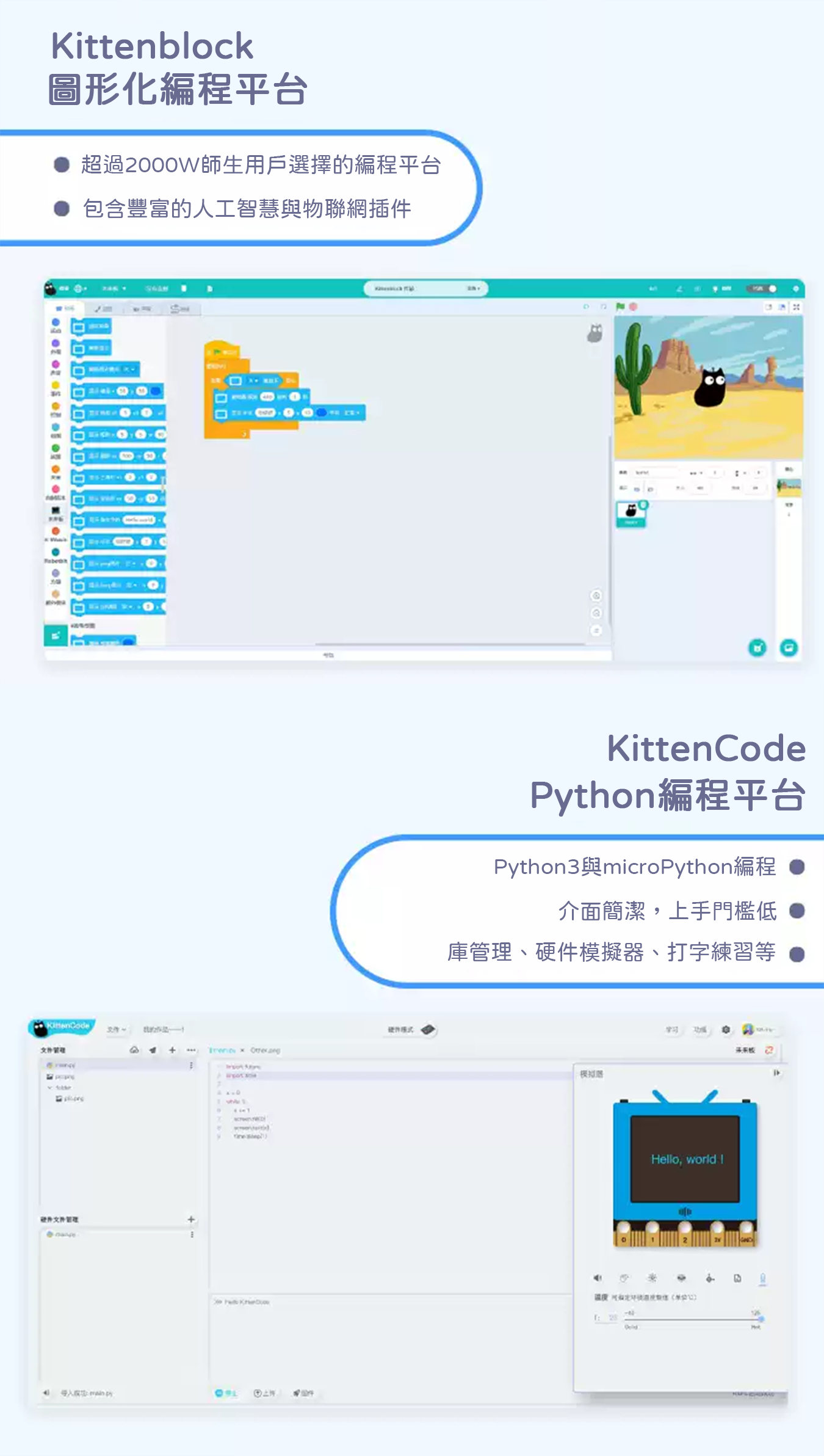Close the main.py editor tab
Screen dimensions: 824x1456
click(242, 1050)
